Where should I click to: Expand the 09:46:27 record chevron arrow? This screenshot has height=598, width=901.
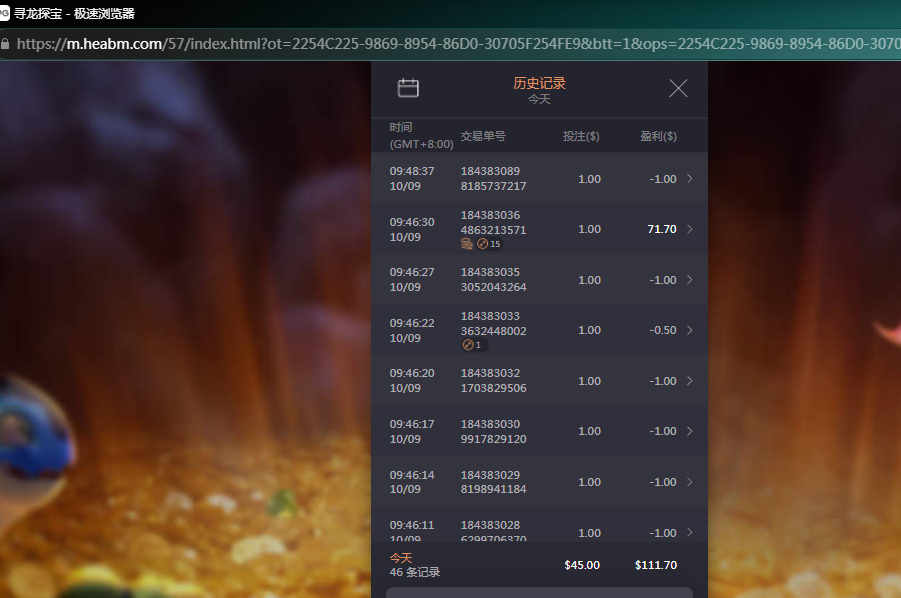689,280
